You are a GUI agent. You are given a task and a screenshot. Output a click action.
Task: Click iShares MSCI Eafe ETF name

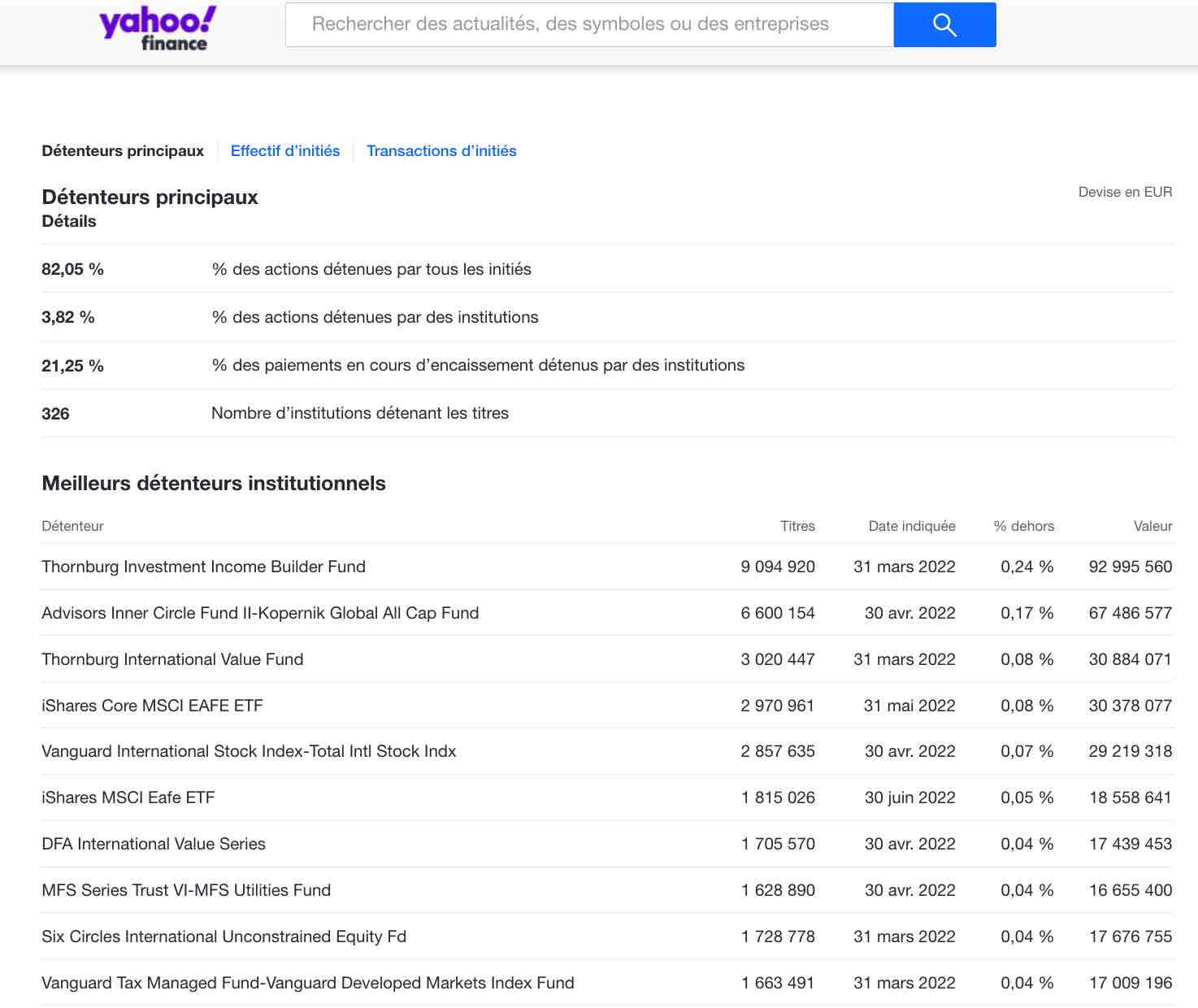click(x=128, y=797)
